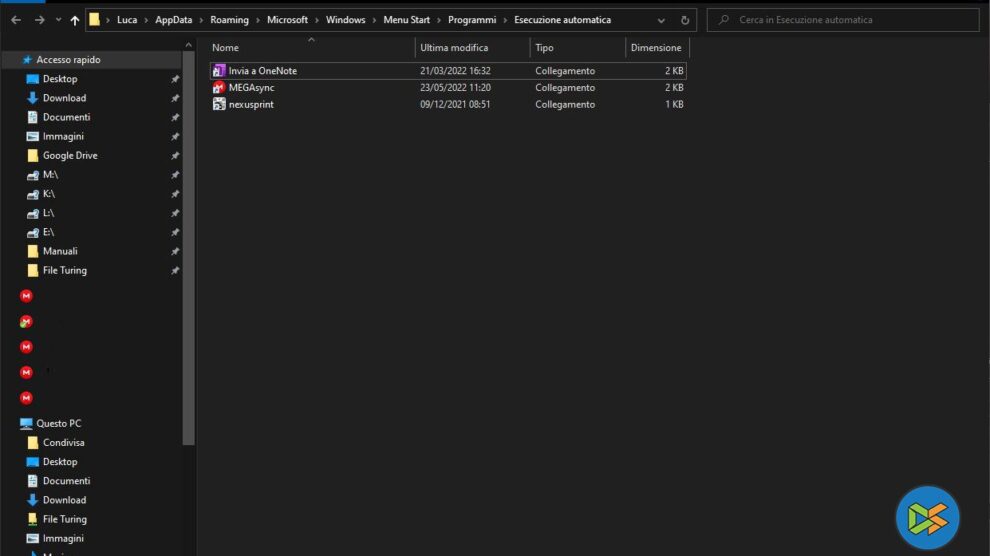Click date 09/12/2021 08:51

pos(455,104)
